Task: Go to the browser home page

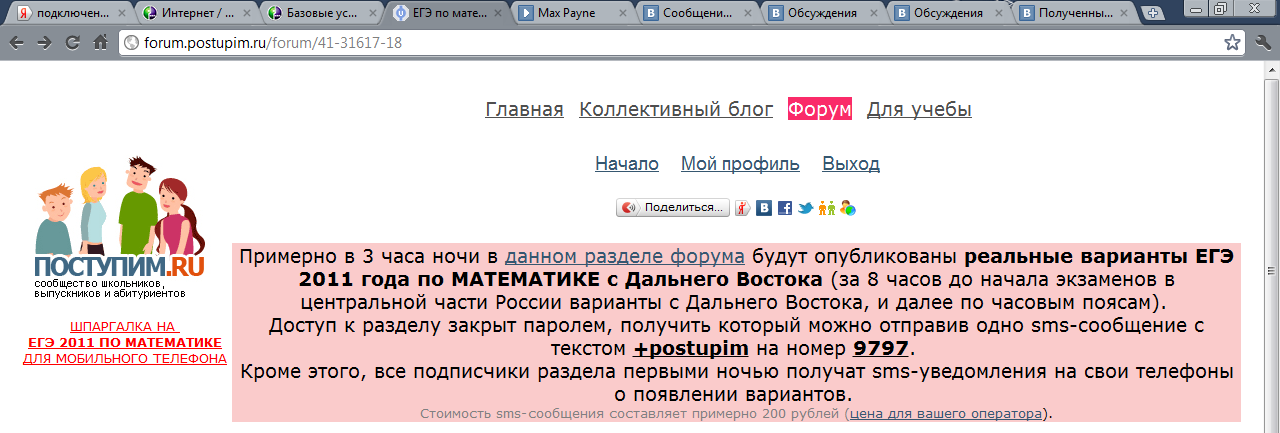Action: 100,43
